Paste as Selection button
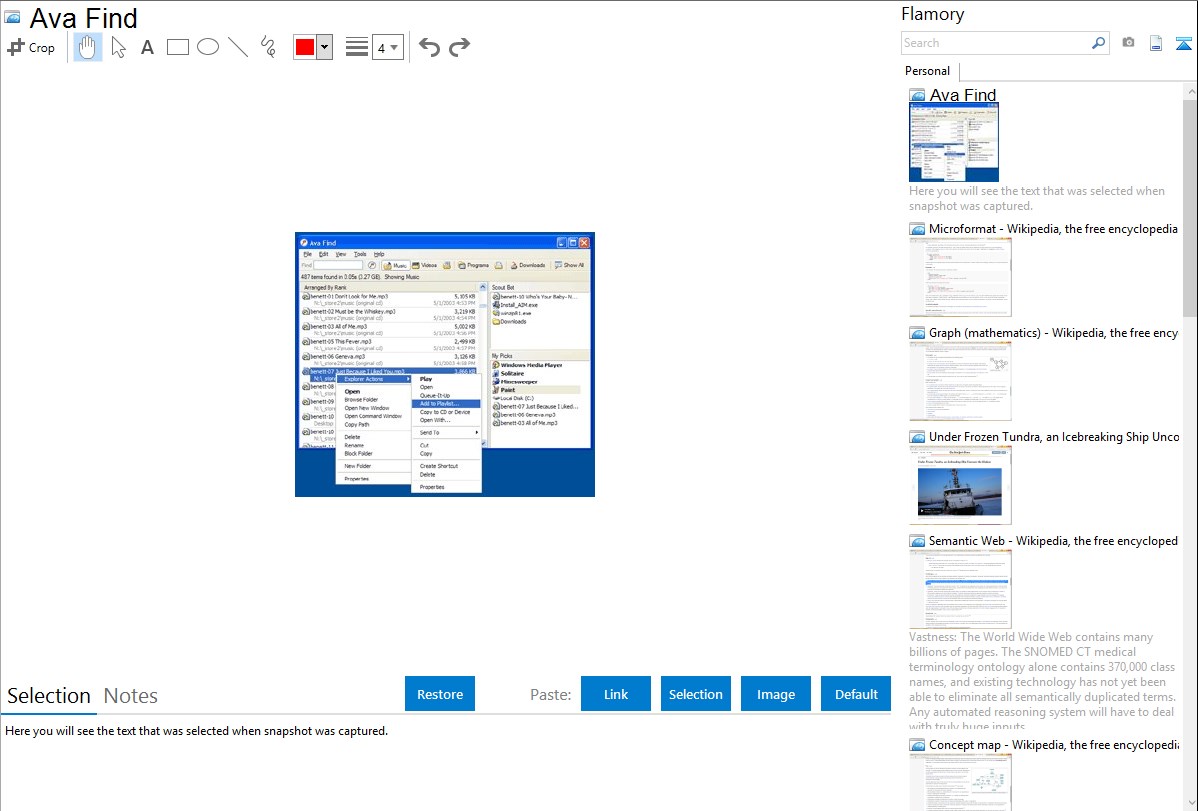Image resolution: width=1198 pixels, height=811 pixels. [x=696, y=694]
